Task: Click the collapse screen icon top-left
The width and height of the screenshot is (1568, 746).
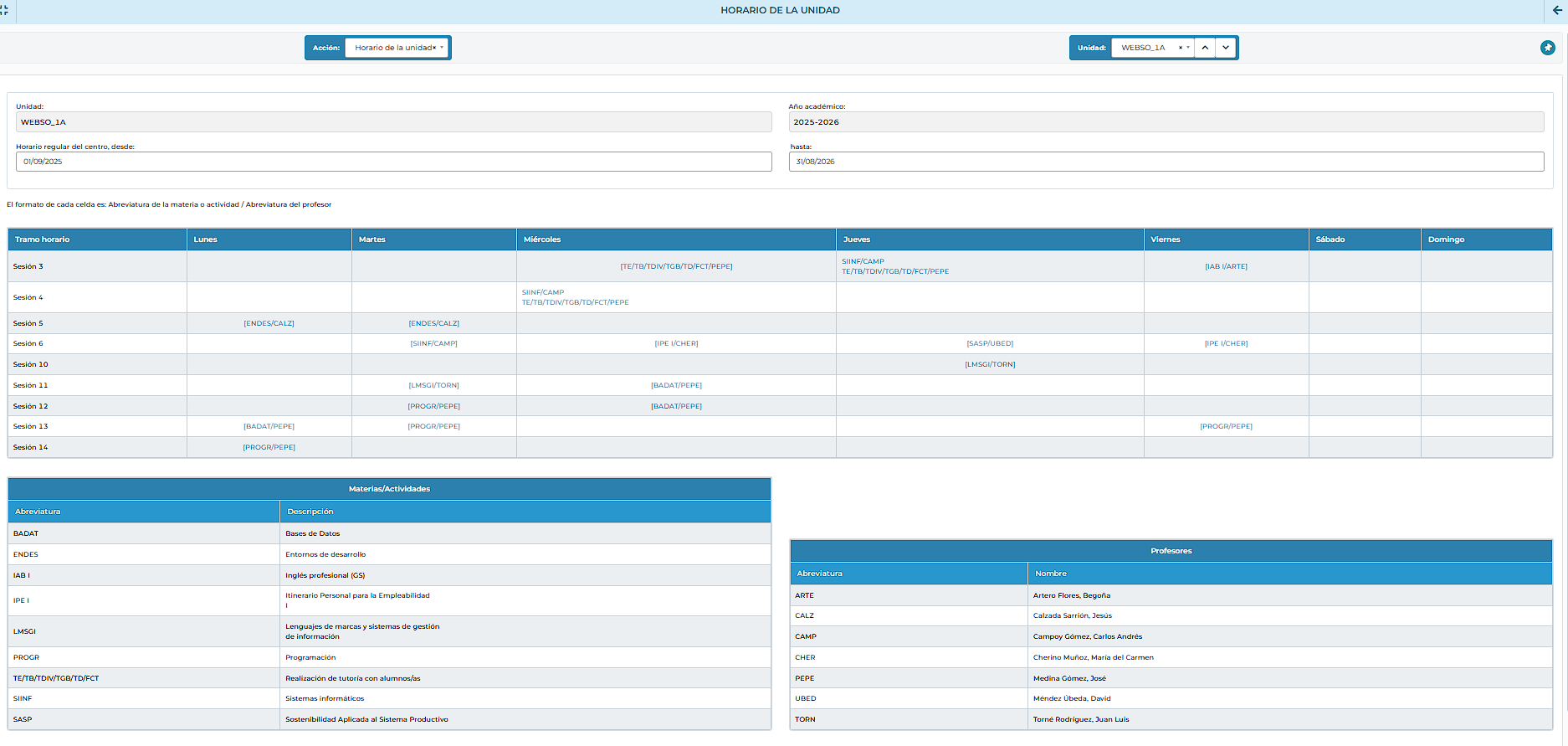Action: point(5,10)
